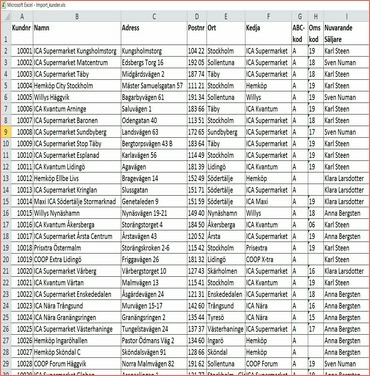
Task: Select column D header
Action: coord(197,16)
